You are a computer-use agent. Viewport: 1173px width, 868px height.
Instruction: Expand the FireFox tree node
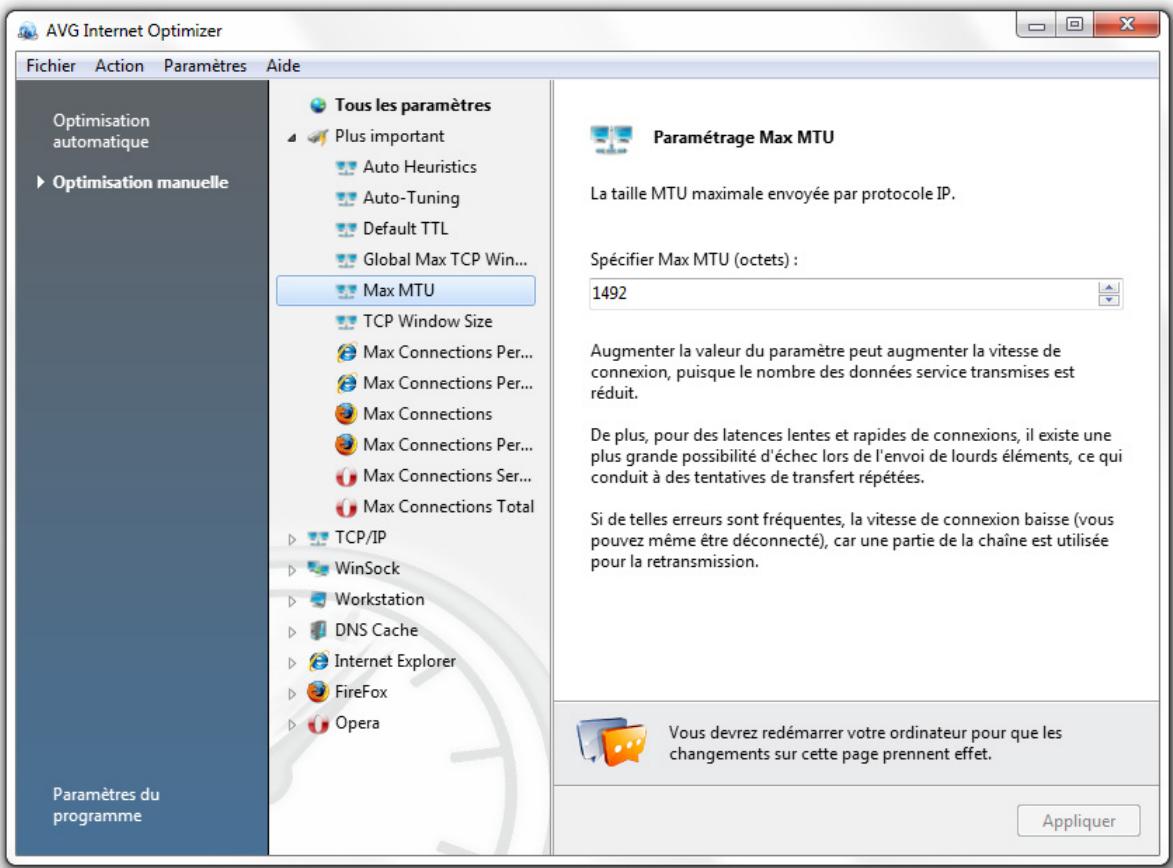coord(292,694)
